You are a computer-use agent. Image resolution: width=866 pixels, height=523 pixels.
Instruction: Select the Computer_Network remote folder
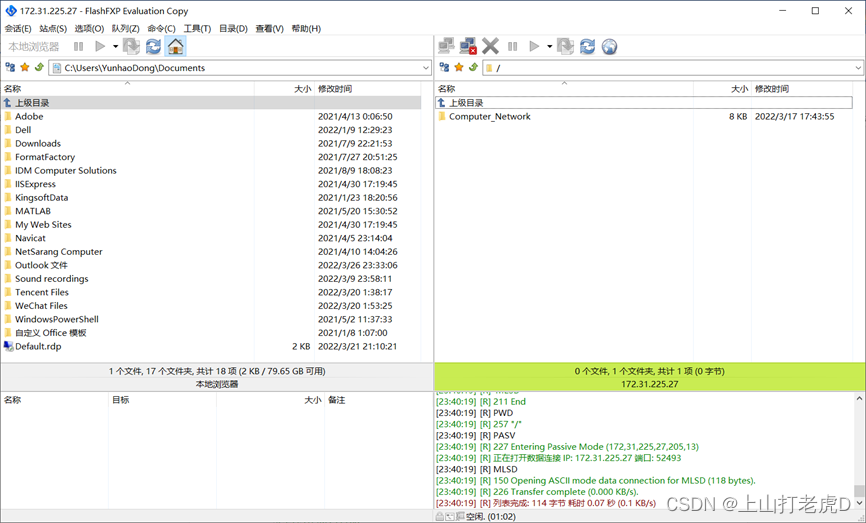(489, 117)
